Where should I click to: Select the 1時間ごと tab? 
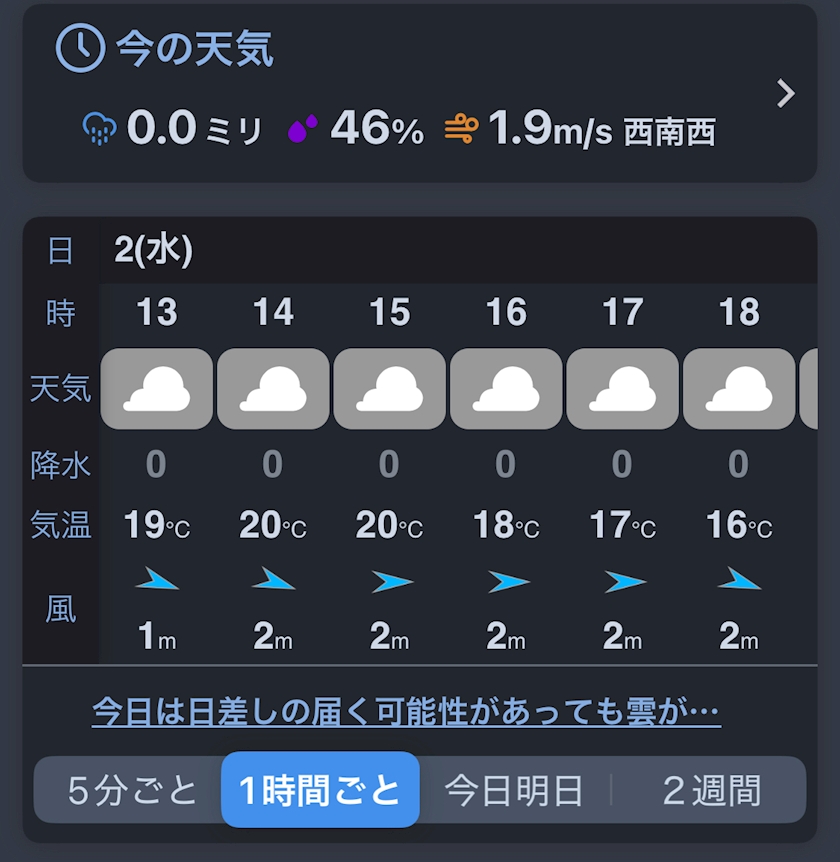click(320, 790)
